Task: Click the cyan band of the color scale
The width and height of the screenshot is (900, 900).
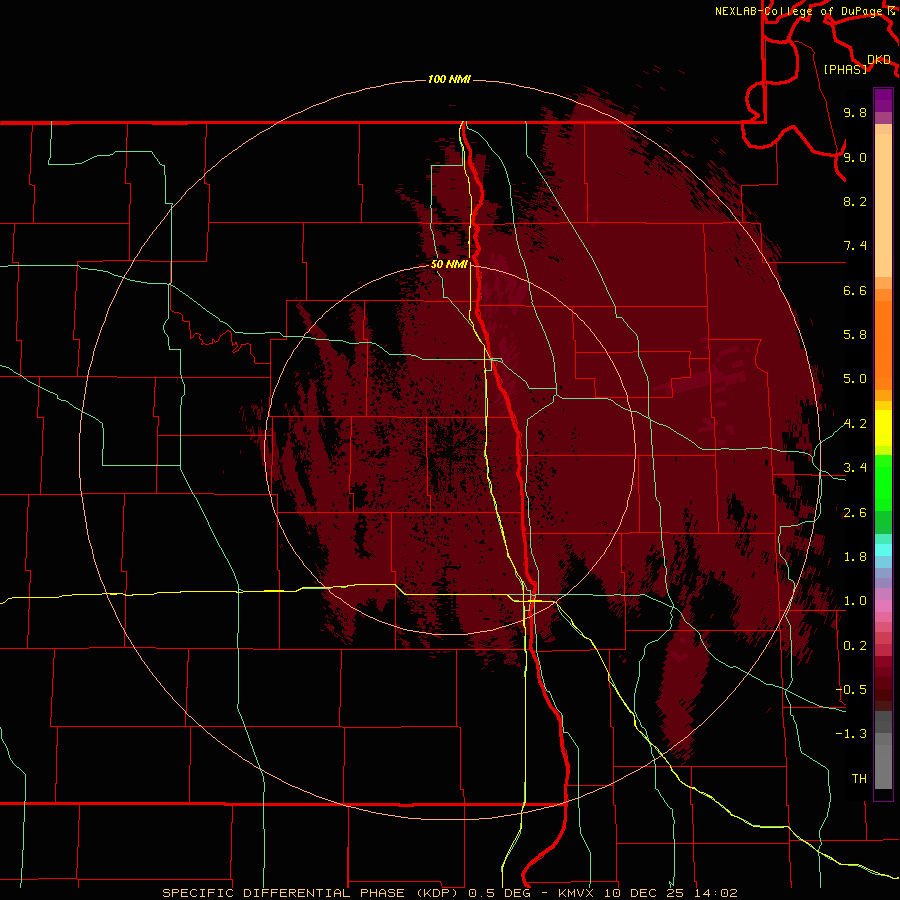Action: (883, 550)
